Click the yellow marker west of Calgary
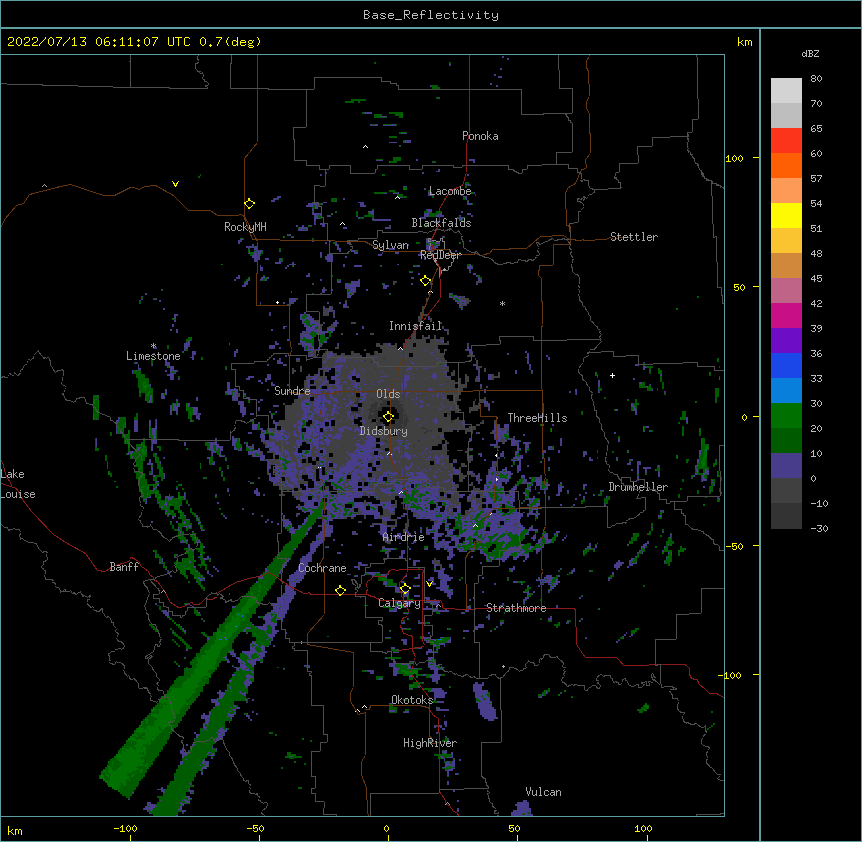 click(340, 590)
